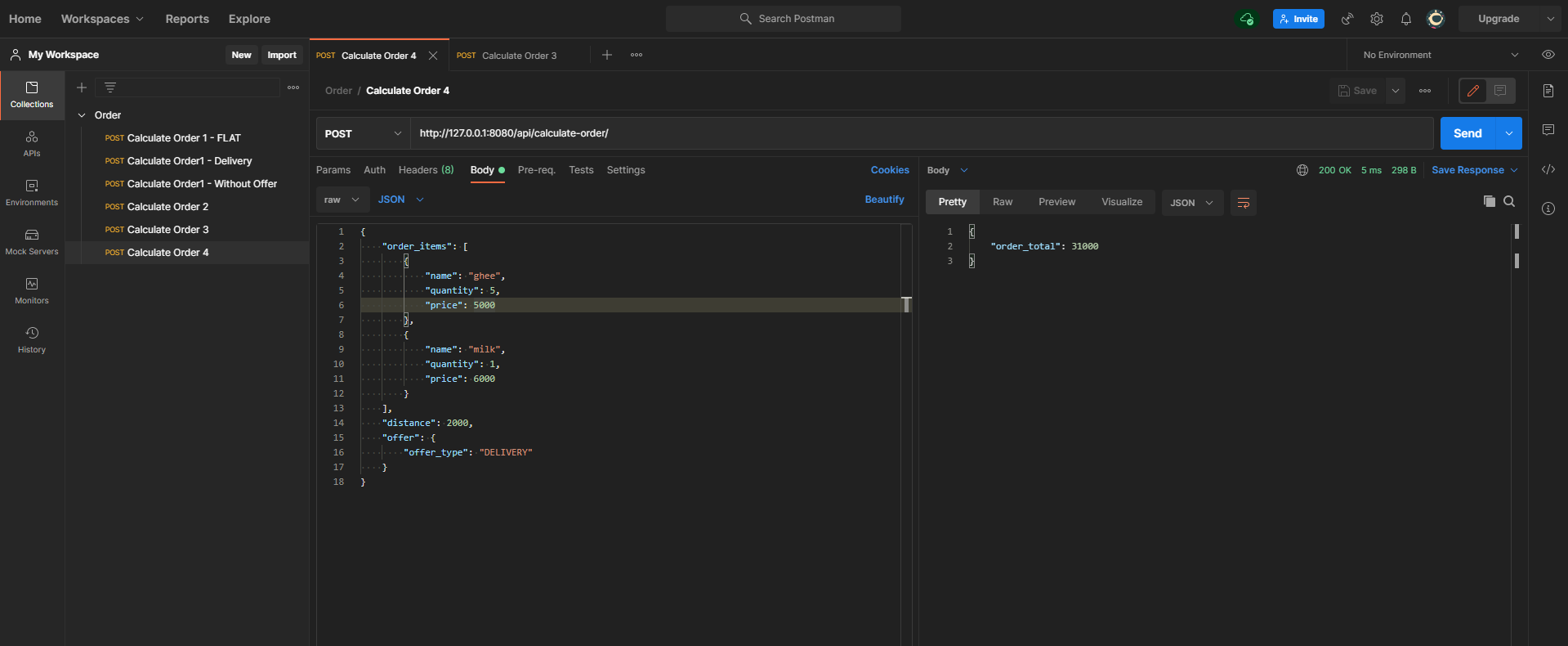Open code snippet panel icon
The width and height of the screenshot is (1568, 646).
tap(1548, 169)
